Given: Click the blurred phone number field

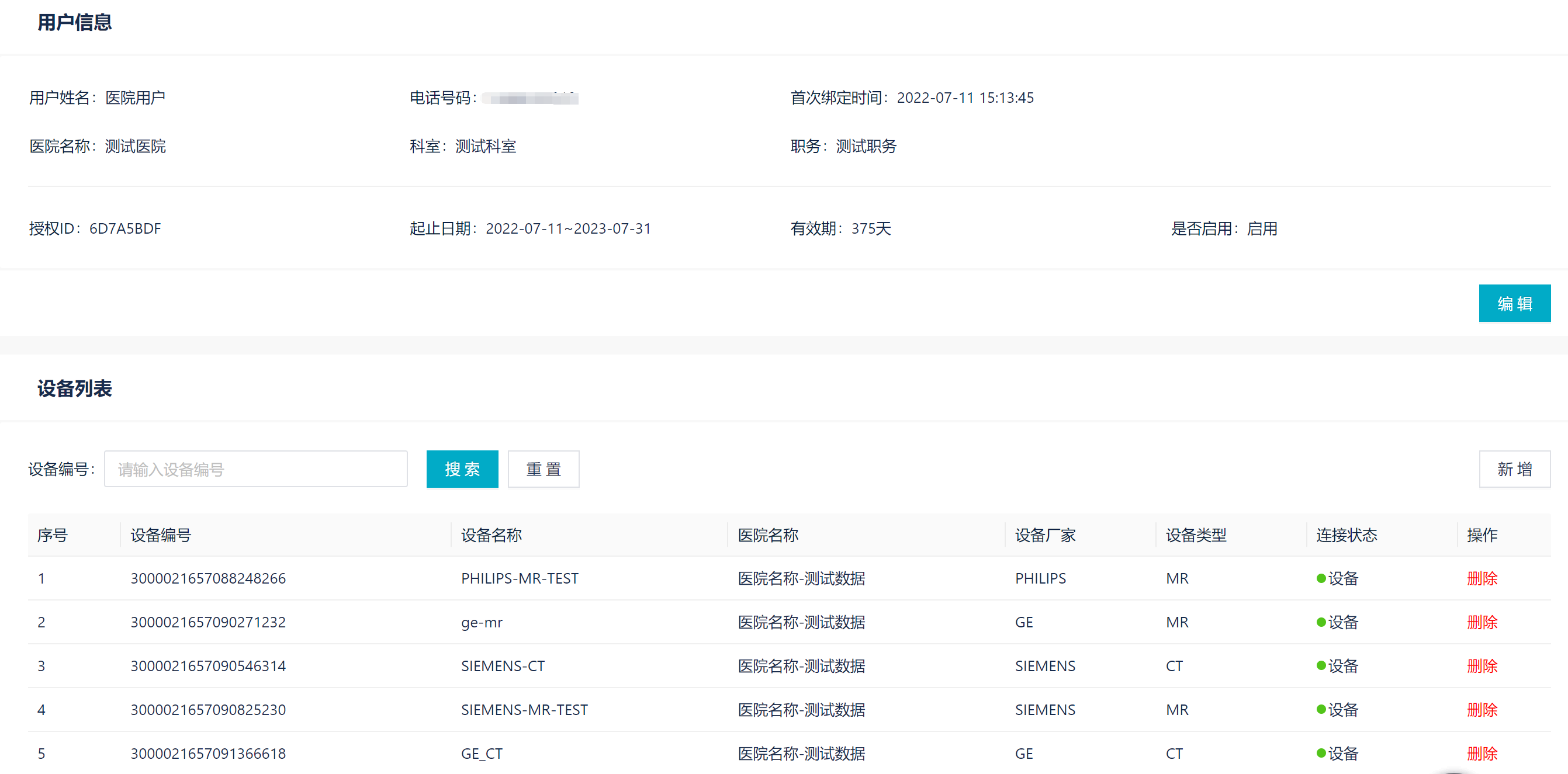Looking at the screenshot, I should point(530,98).
